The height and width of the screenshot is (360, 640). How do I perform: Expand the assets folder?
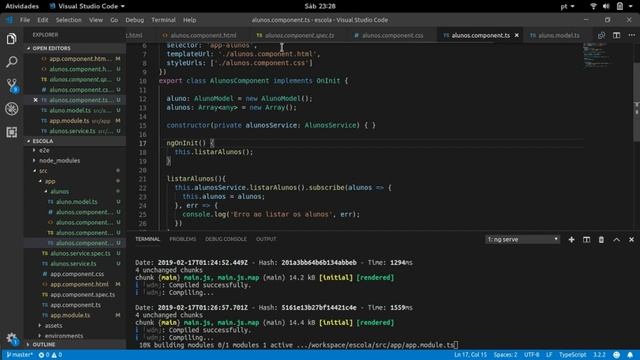(x=75, y=325)
